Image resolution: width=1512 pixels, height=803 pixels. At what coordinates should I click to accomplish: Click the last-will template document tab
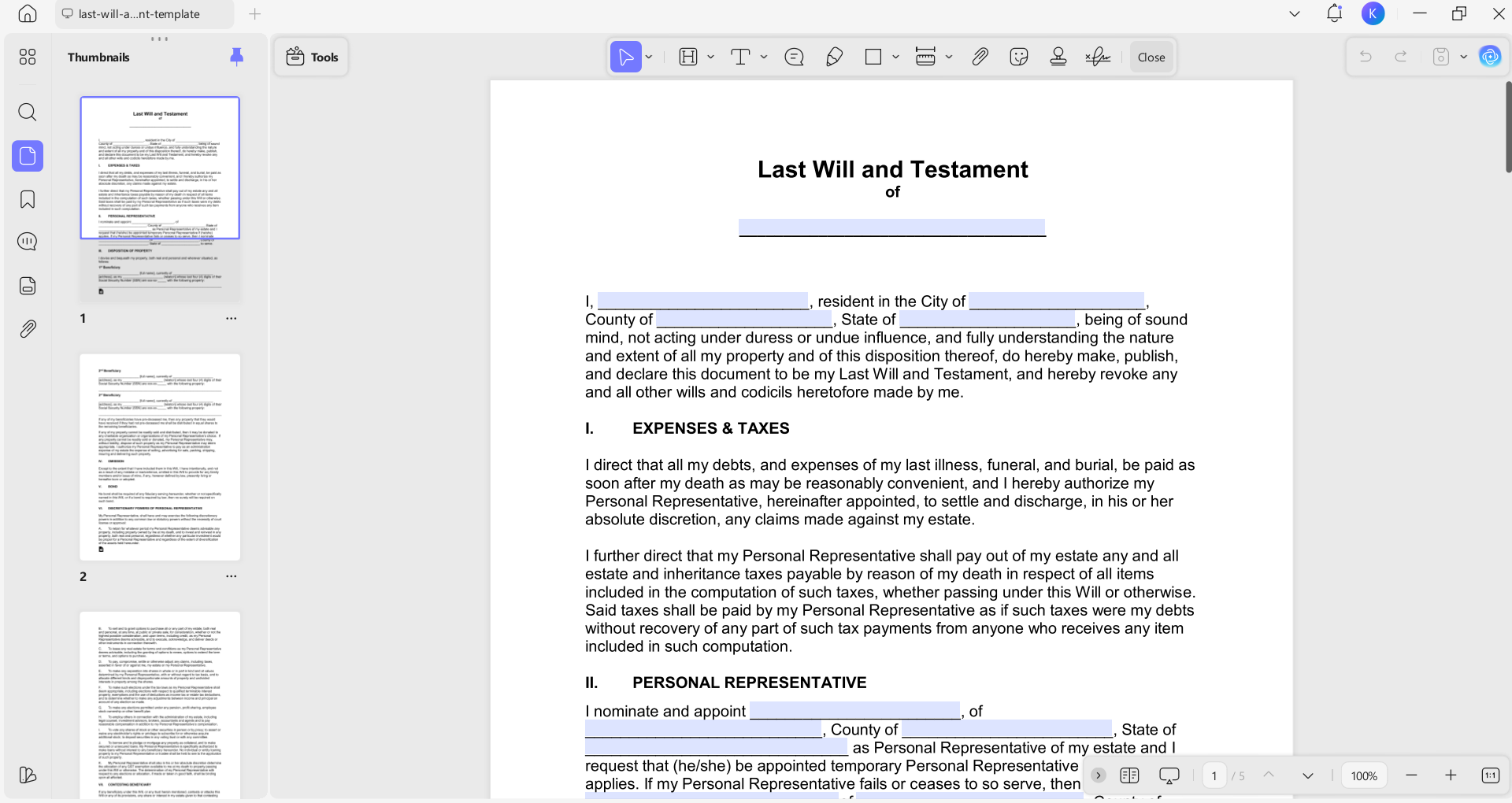[x=145, y=14]
